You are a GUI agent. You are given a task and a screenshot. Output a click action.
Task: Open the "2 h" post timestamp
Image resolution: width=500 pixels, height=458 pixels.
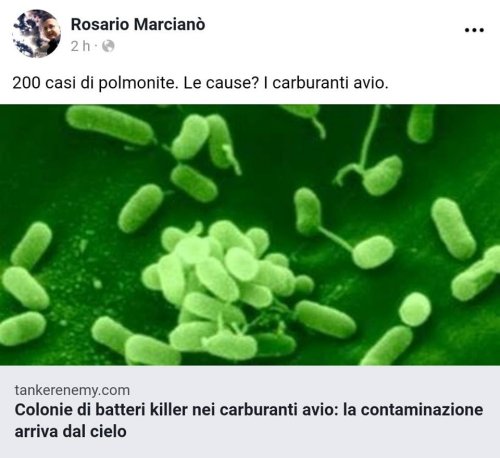[x=80, y=46]
